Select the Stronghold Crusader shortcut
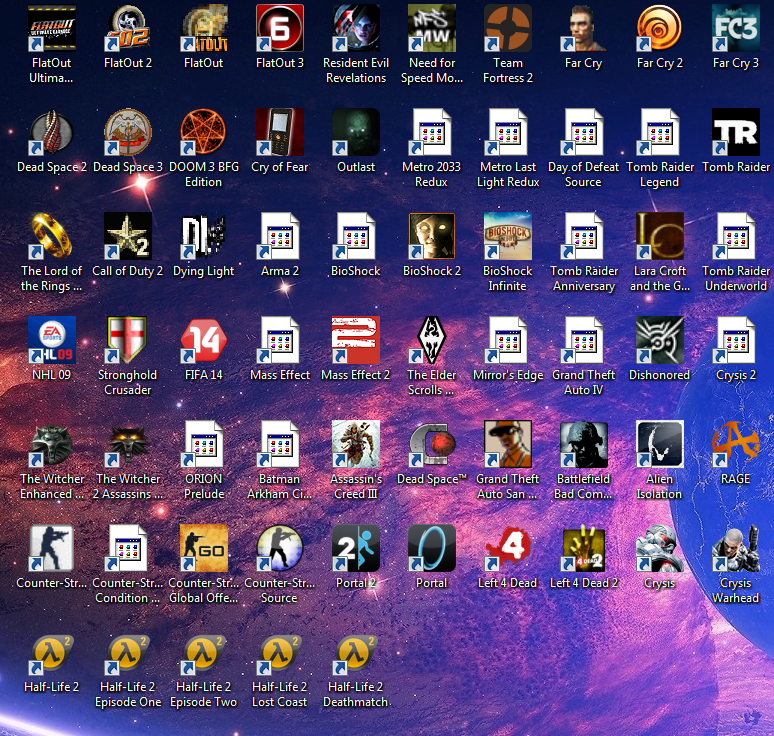This screenshot has width=774, height=736. 127,341
